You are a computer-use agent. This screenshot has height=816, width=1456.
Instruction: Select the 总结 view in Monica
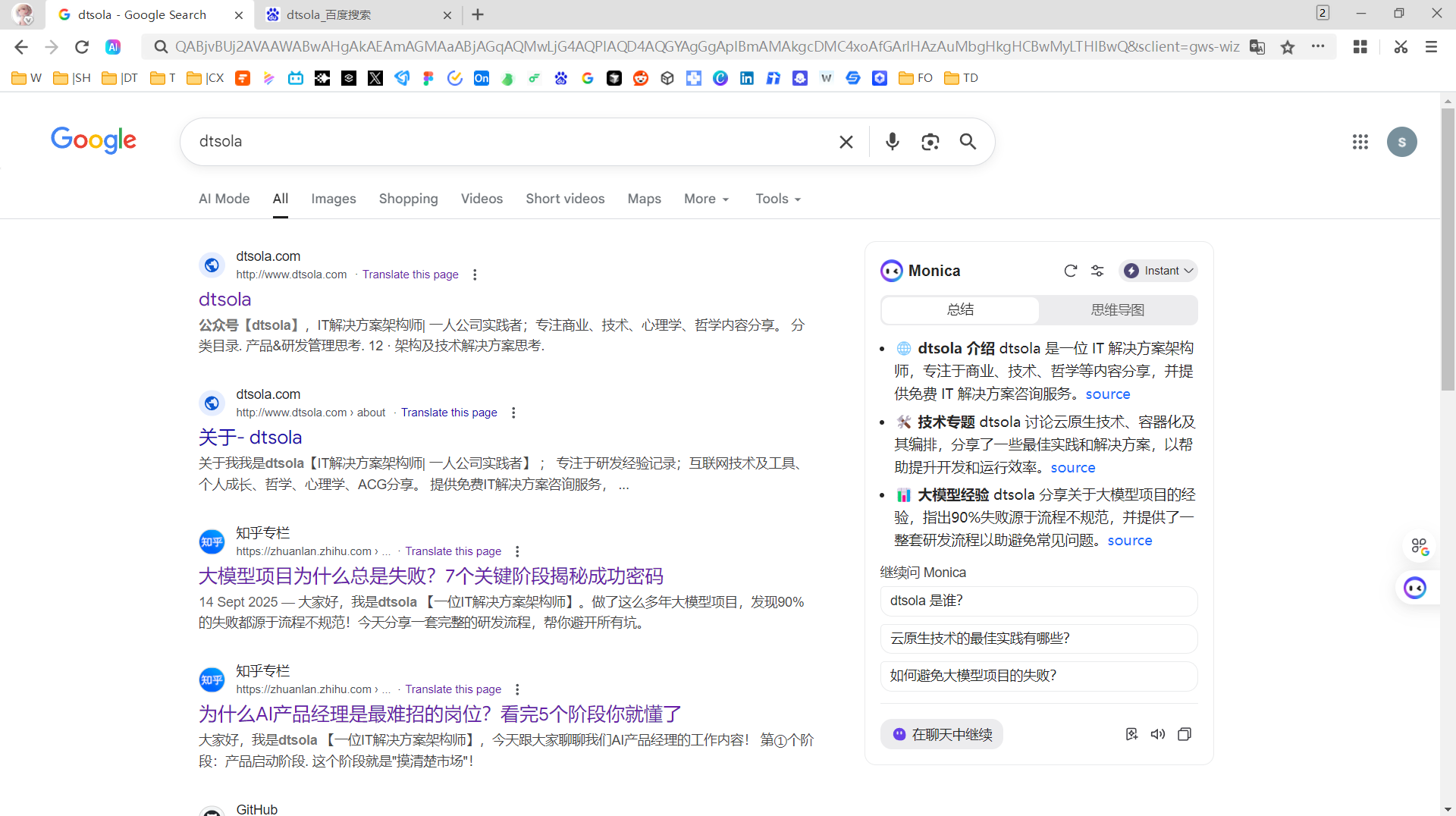[960, 310]
